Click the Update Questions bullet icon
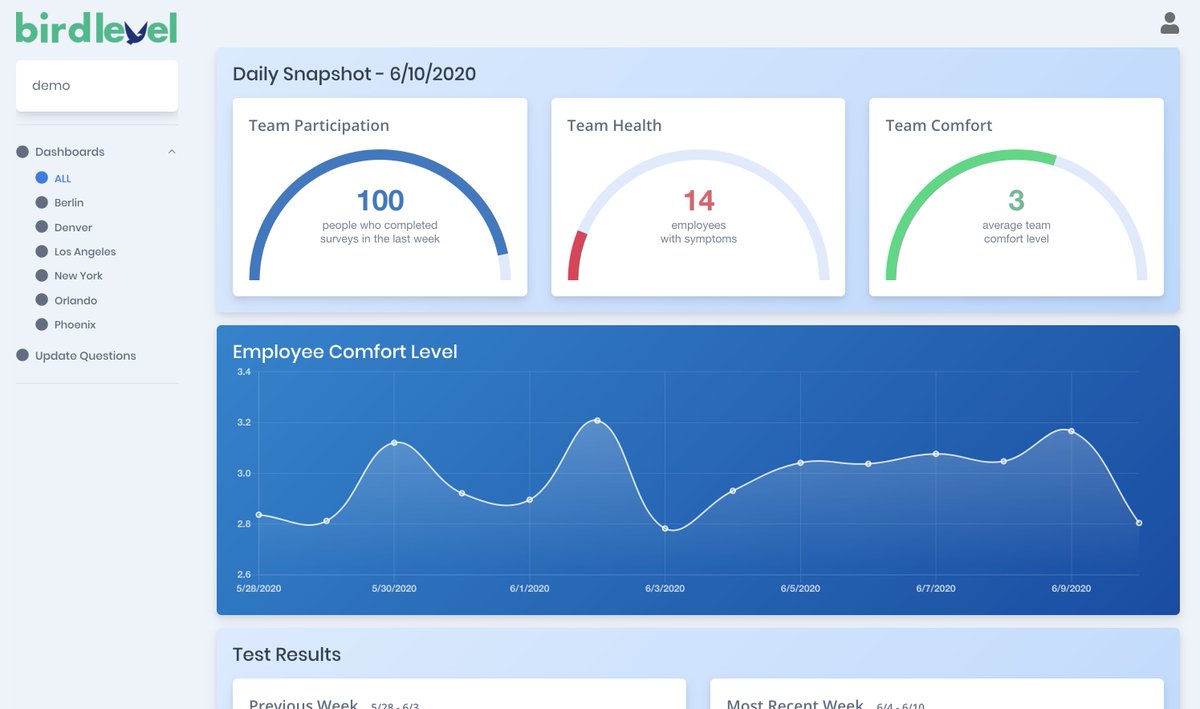 (x=22, y=355)
